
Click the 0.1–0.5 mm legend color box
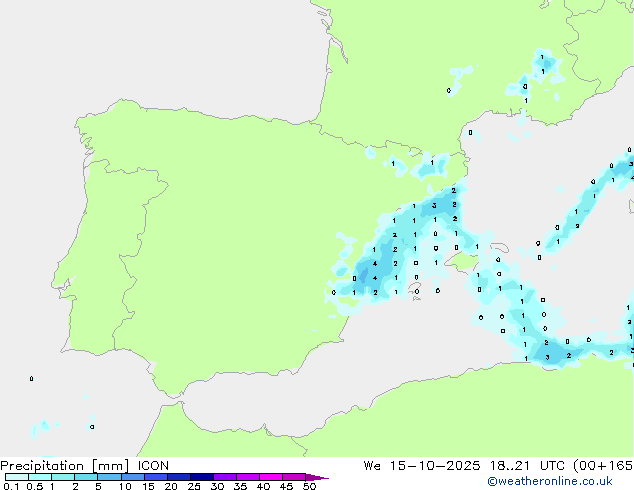tap(17, 477)
